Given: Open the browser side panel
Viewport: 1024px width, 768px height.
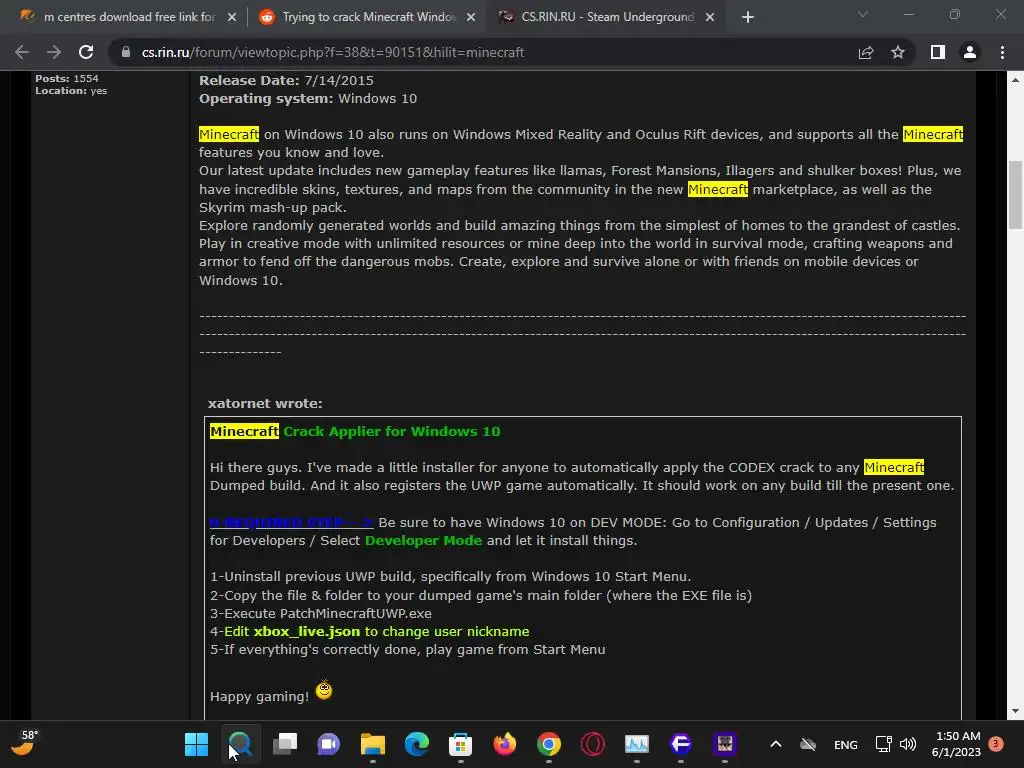Looking at the screenshot, I should click(938, 52).
